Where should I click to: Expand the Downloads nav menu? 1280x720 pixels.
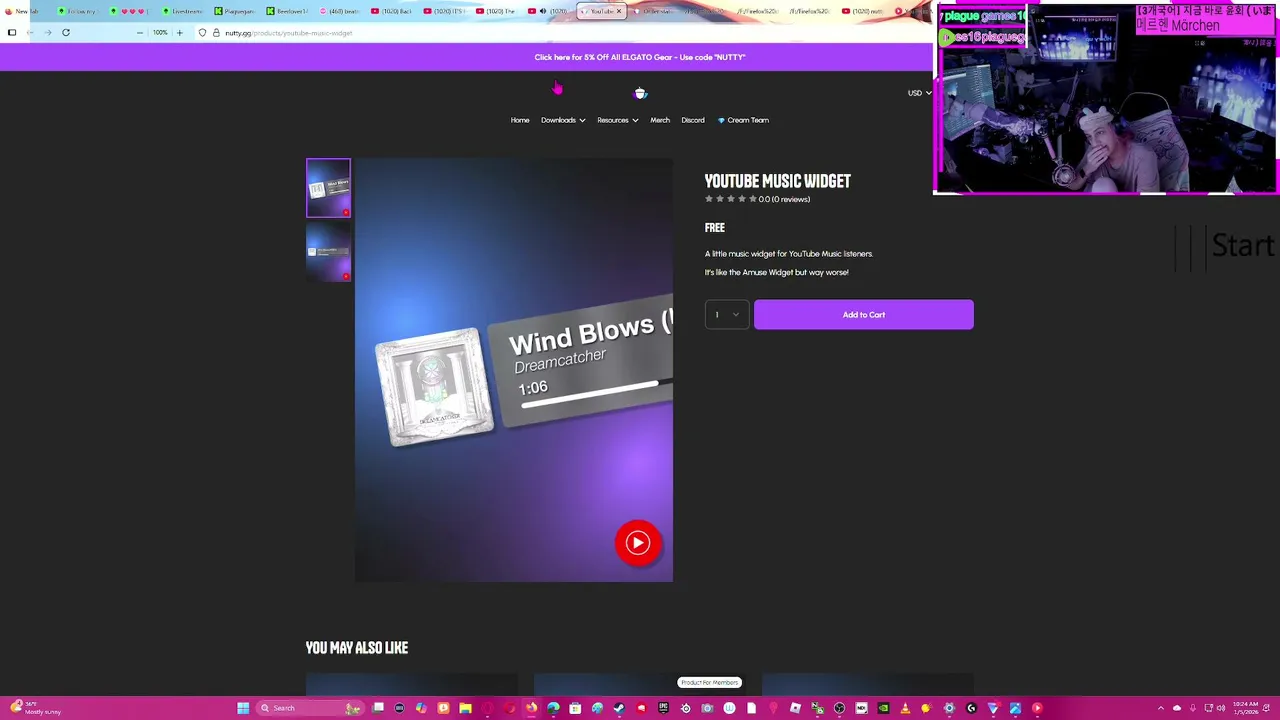click(563, 120)
